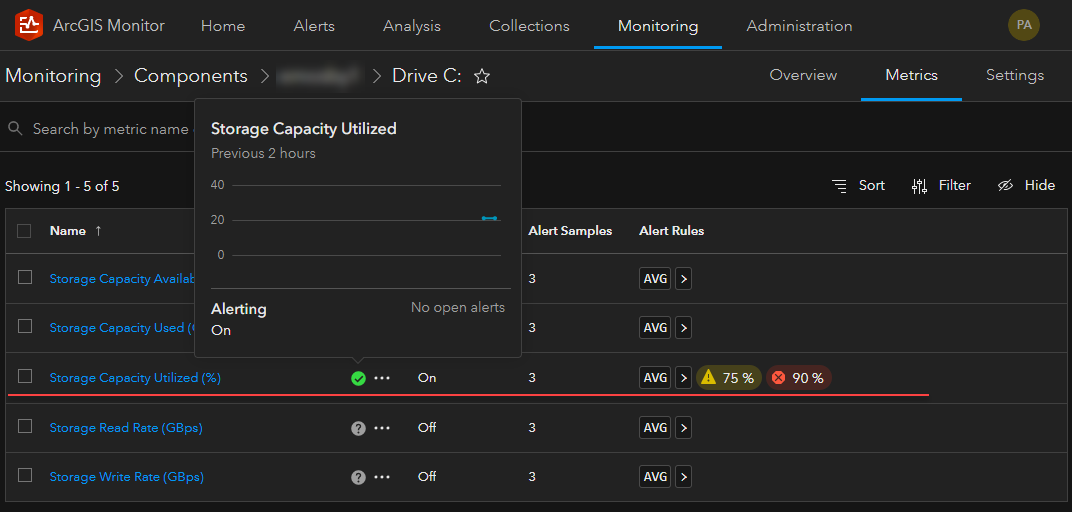Image resolution: width=1072 pixels, height=512 pixels.
Task: Go to the Alerts menu
Action: [314, 26]
